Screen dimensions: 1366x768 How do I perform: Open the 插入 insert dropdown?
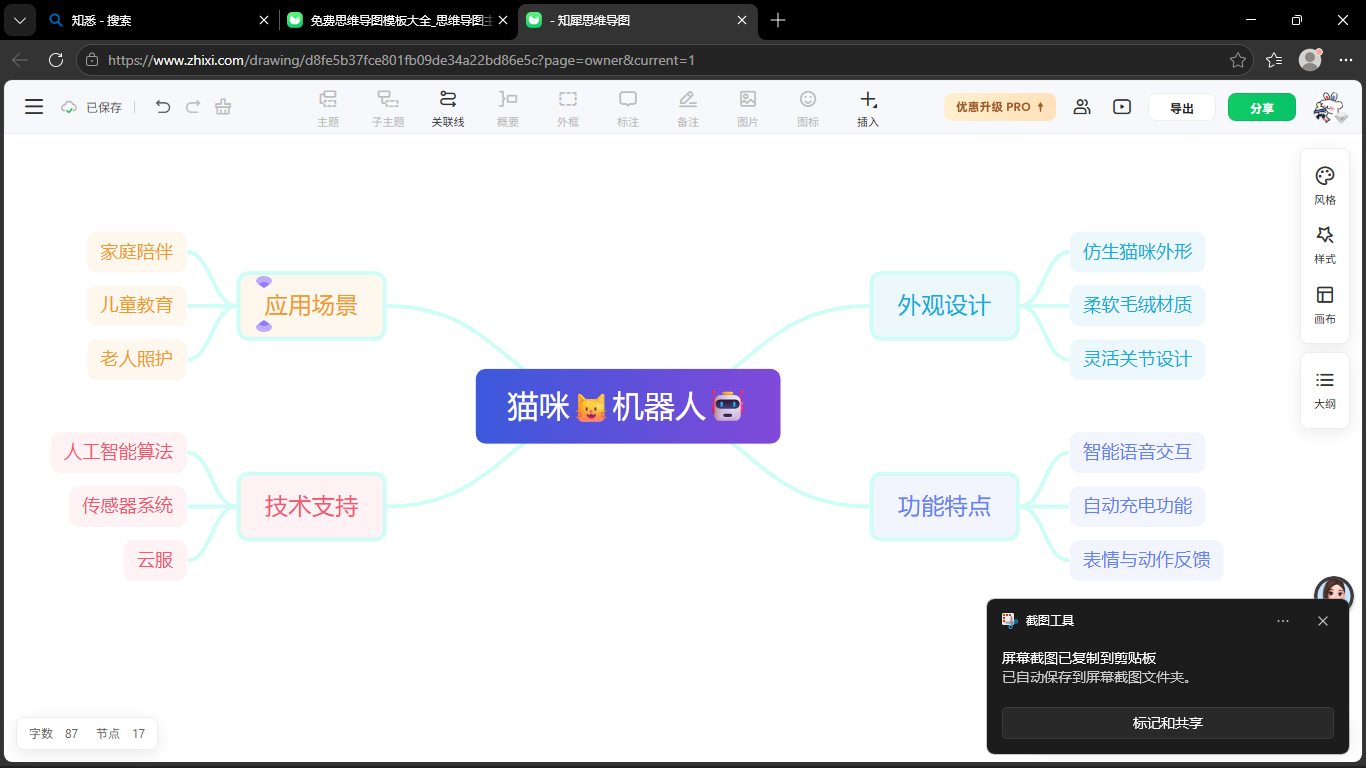(x=868, y=108)
